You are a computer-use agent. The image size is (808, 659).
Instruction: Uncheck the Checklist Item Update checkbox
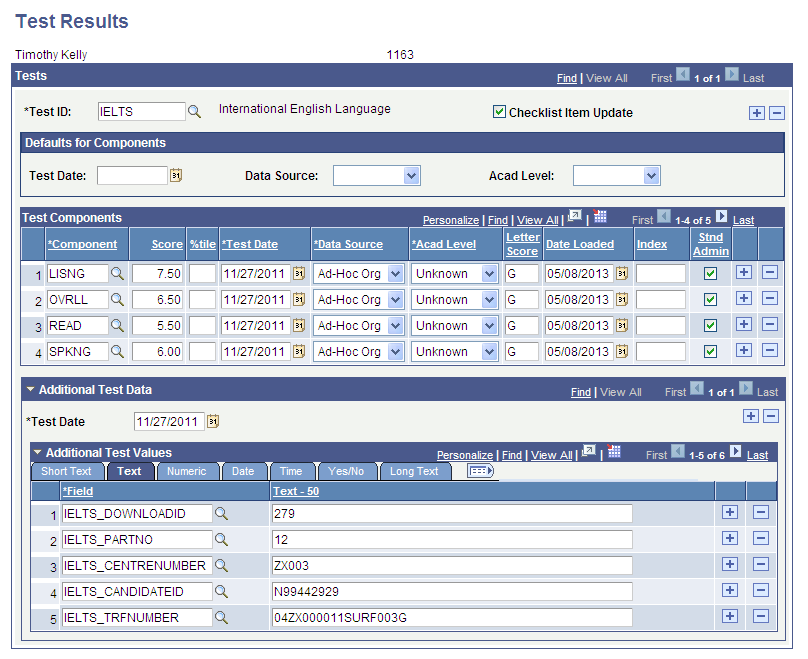[x=499, y=111]
